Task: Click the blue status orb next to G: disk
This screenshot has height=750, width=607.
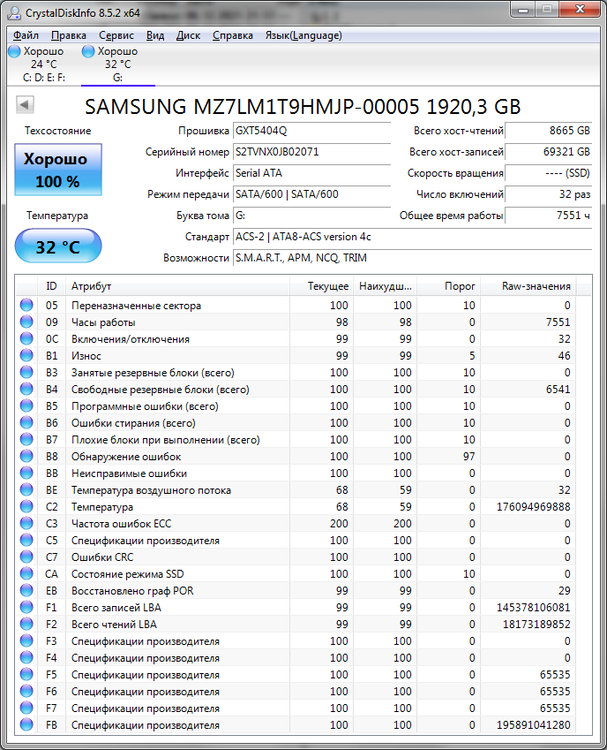Action: tap(88, 51)
